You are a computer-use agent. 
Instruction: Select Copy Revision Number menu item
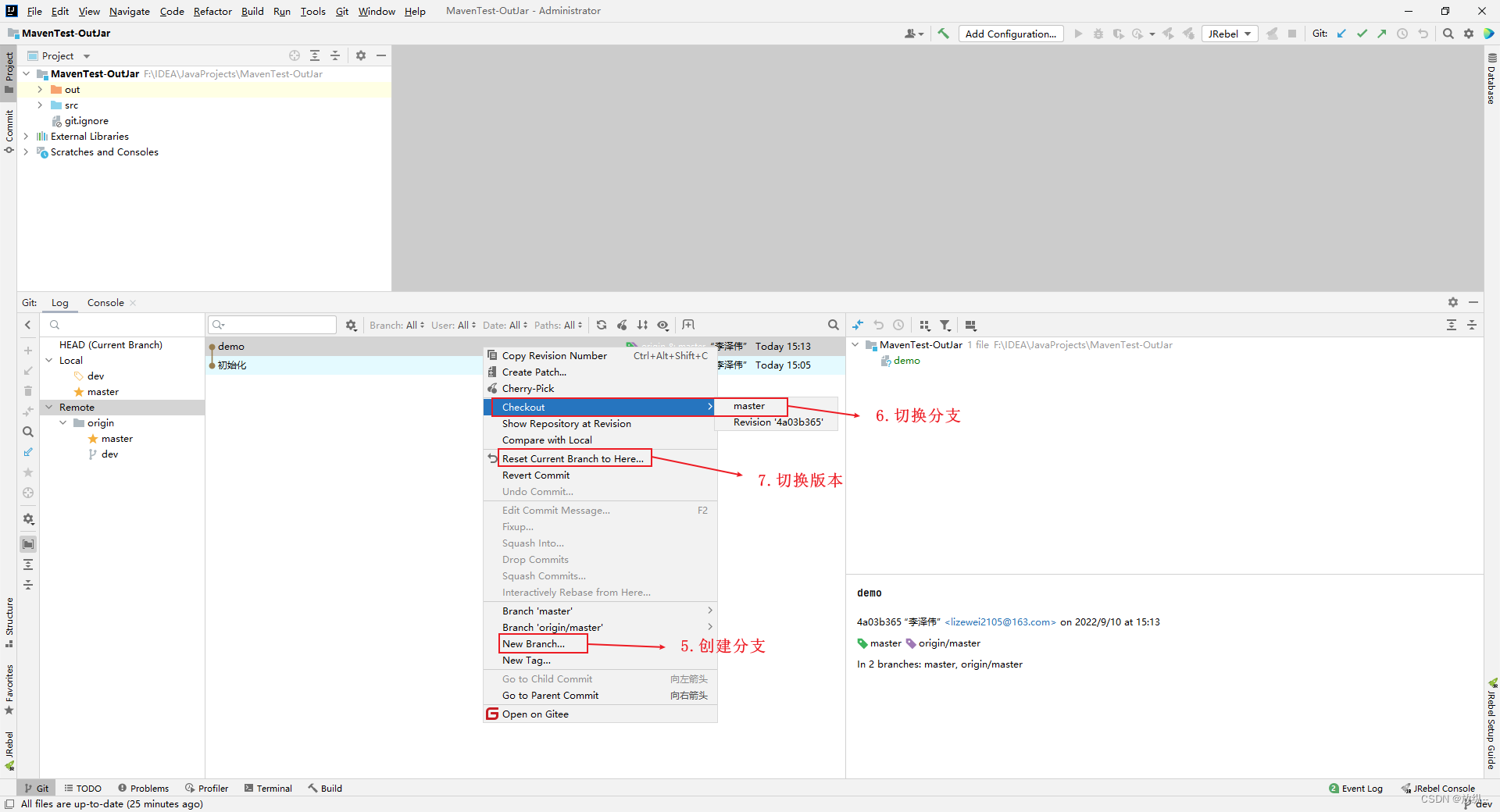point(600,355)
